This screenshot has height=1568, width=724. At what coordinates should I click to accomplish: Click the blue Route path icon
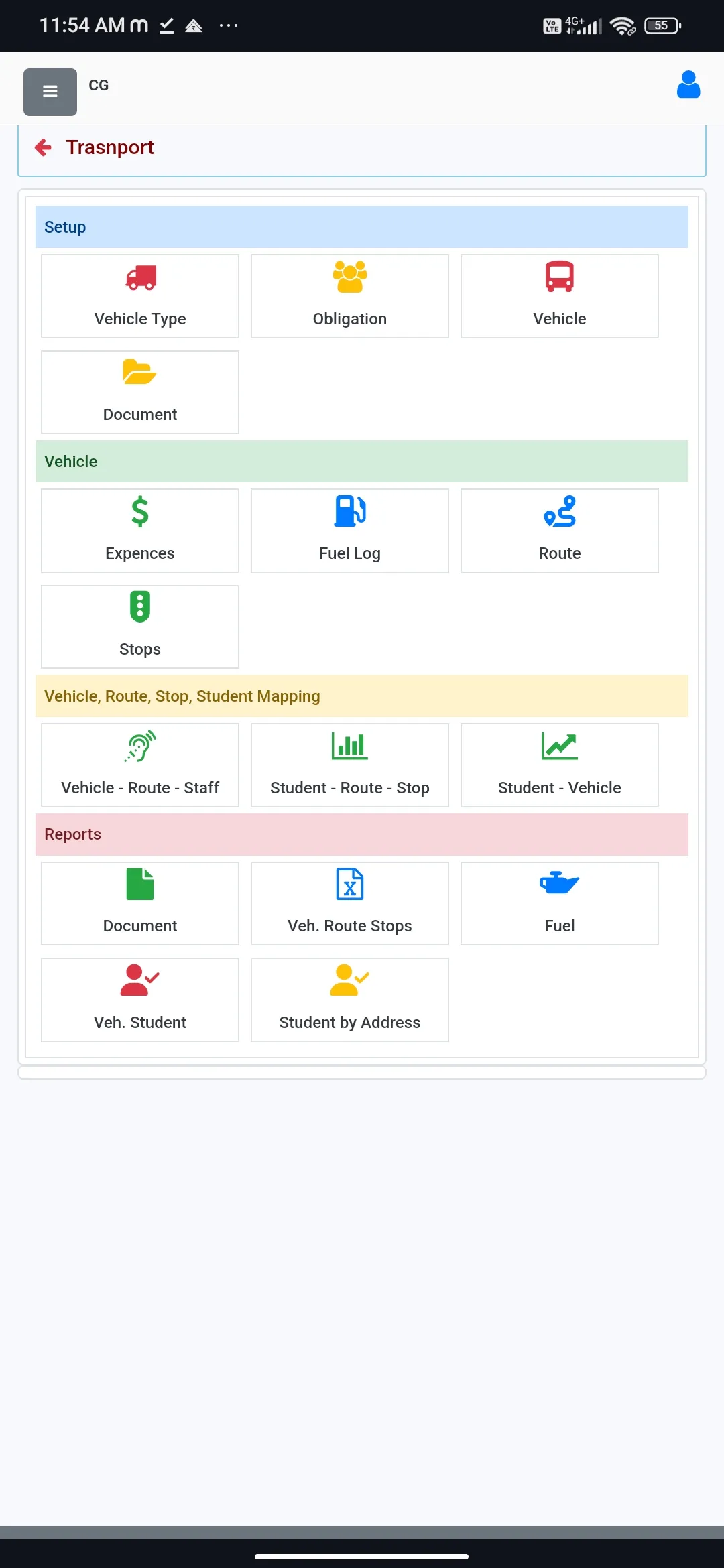pos(560,511)
